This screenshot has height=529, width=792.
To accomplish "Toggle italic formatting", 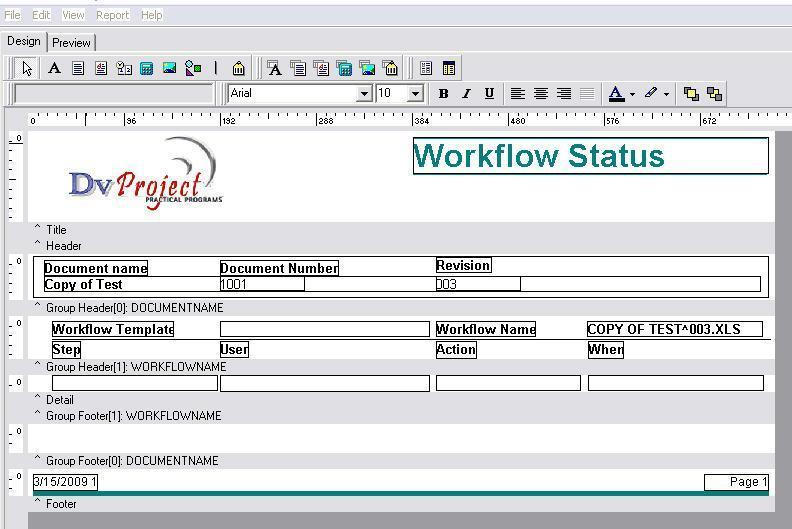I will pyautogui.click(x=466, y=93).
